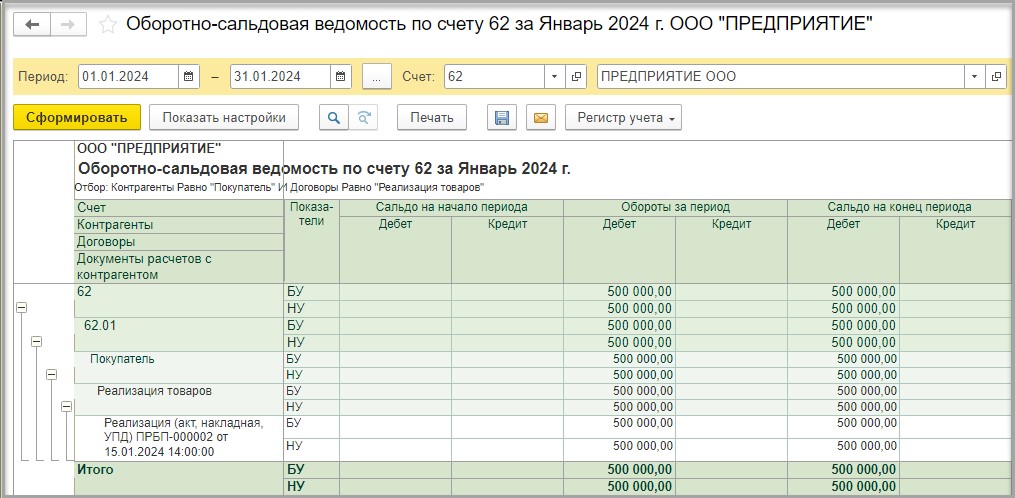Open calendar for period start date

pos(189,77)
